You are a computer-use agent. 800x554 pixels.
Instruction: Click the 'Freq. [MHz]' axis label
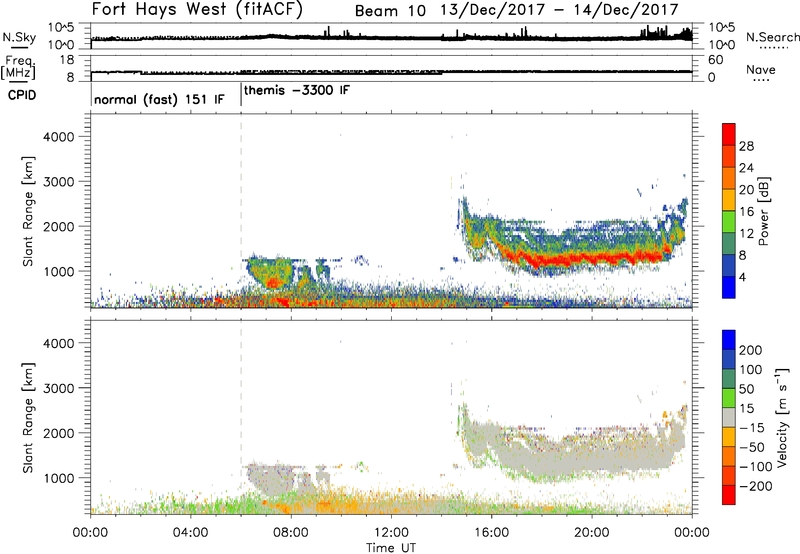[19, 67]
